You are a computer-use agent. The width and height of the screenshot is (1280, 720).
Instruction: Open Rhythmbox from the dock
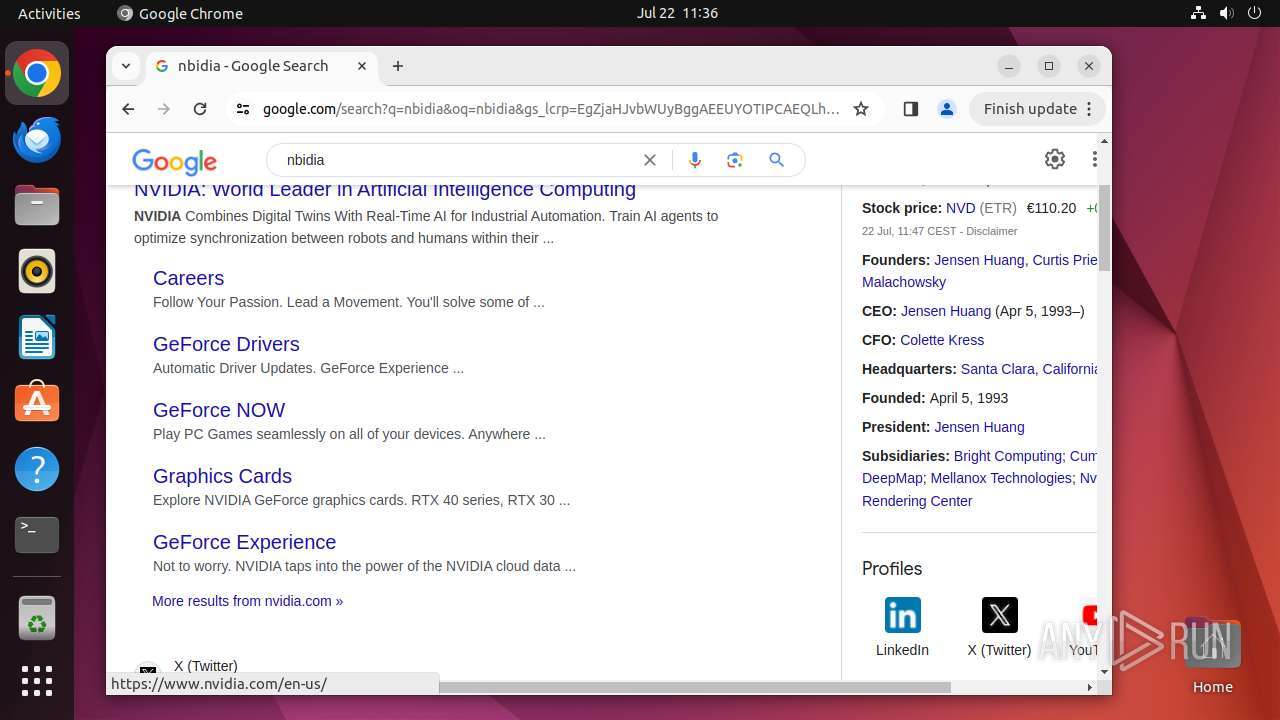37,271
